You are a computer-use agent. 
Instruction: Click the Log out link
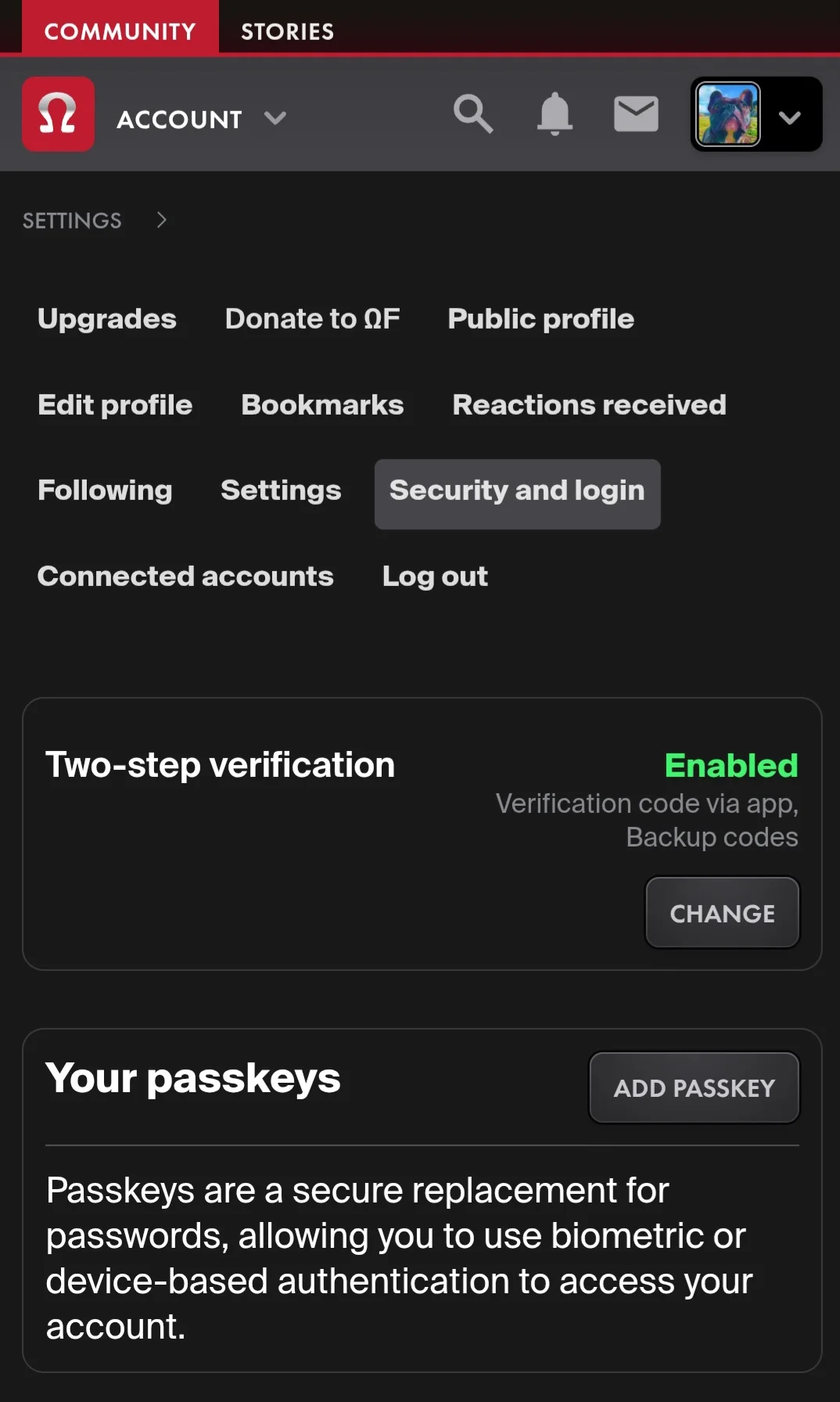click(x=435, y=576)
